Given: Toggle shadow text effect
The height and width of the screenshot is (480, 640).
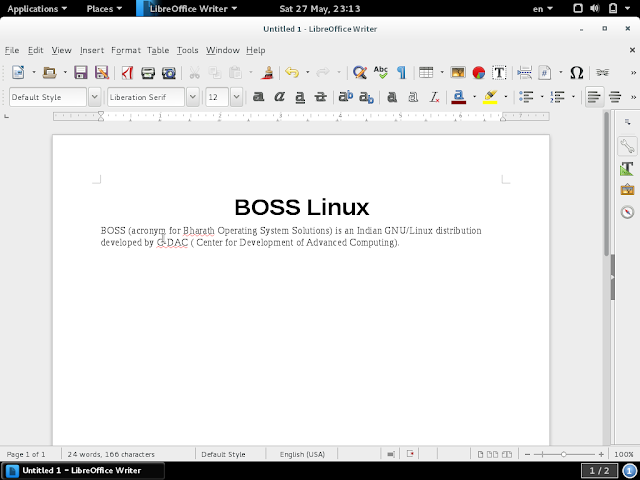Looking at the screenshot, I should point(392,97).
